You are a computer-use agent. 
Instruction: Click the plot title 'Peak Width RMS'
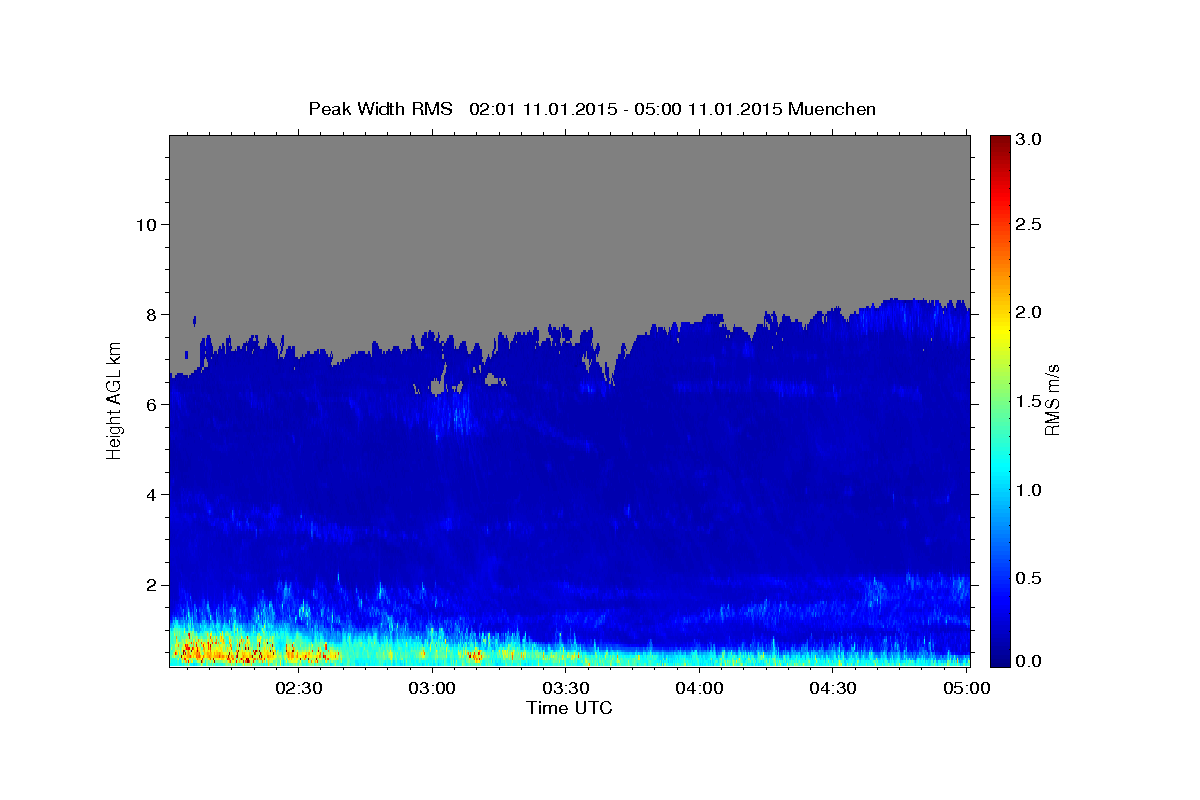click(x=380, y=109)
